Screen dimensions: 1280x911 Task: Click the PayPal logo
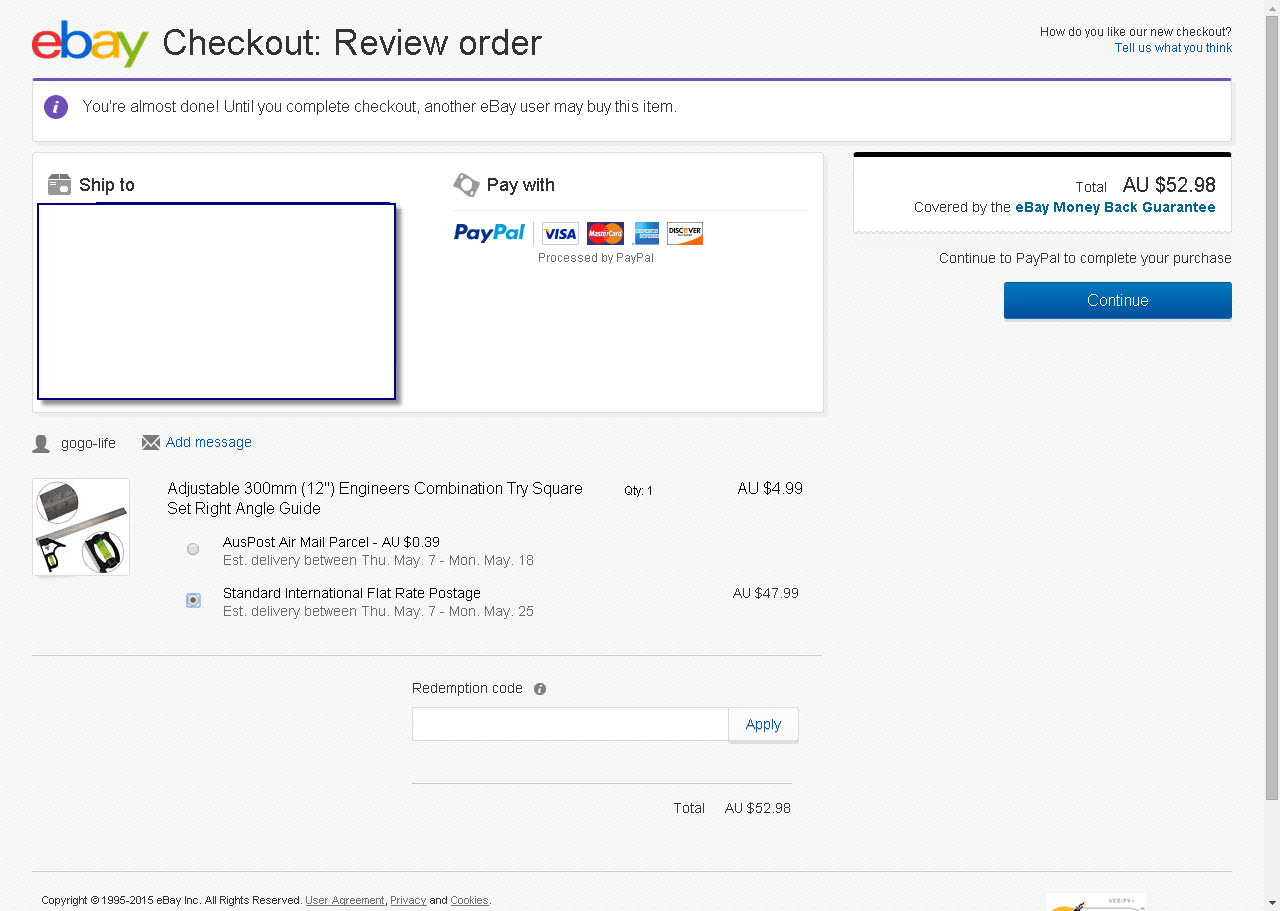489,233
